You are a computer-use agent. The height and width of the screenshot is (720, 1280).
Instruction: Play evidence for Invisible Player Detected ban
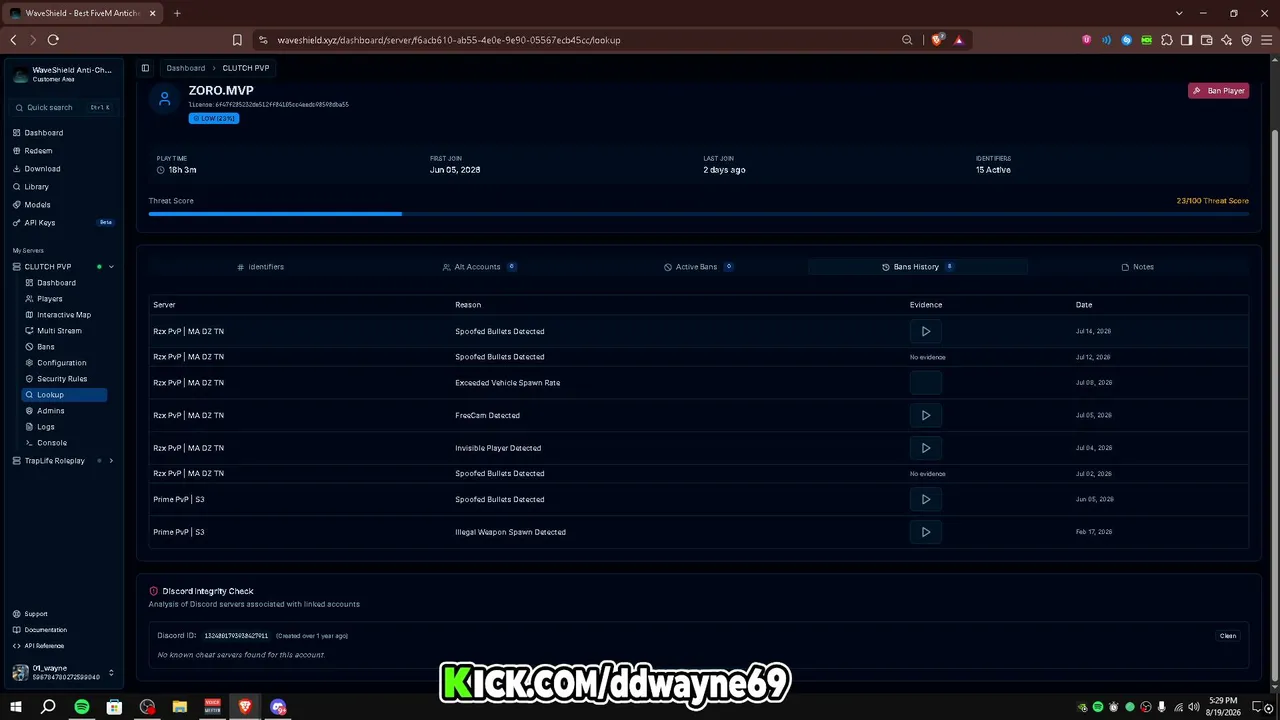tap(926, 448)
